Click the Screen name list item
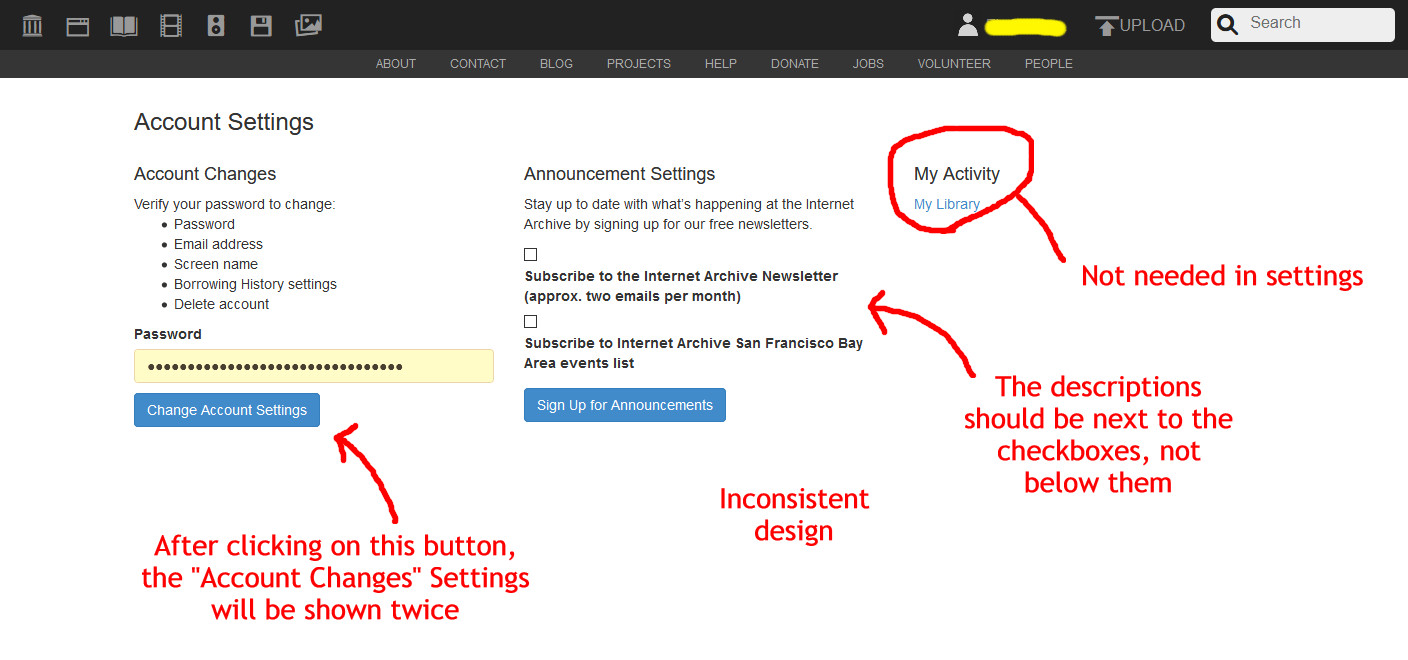Image resolution: width=1408 pixels, height=660 pixels. (216, 264)
